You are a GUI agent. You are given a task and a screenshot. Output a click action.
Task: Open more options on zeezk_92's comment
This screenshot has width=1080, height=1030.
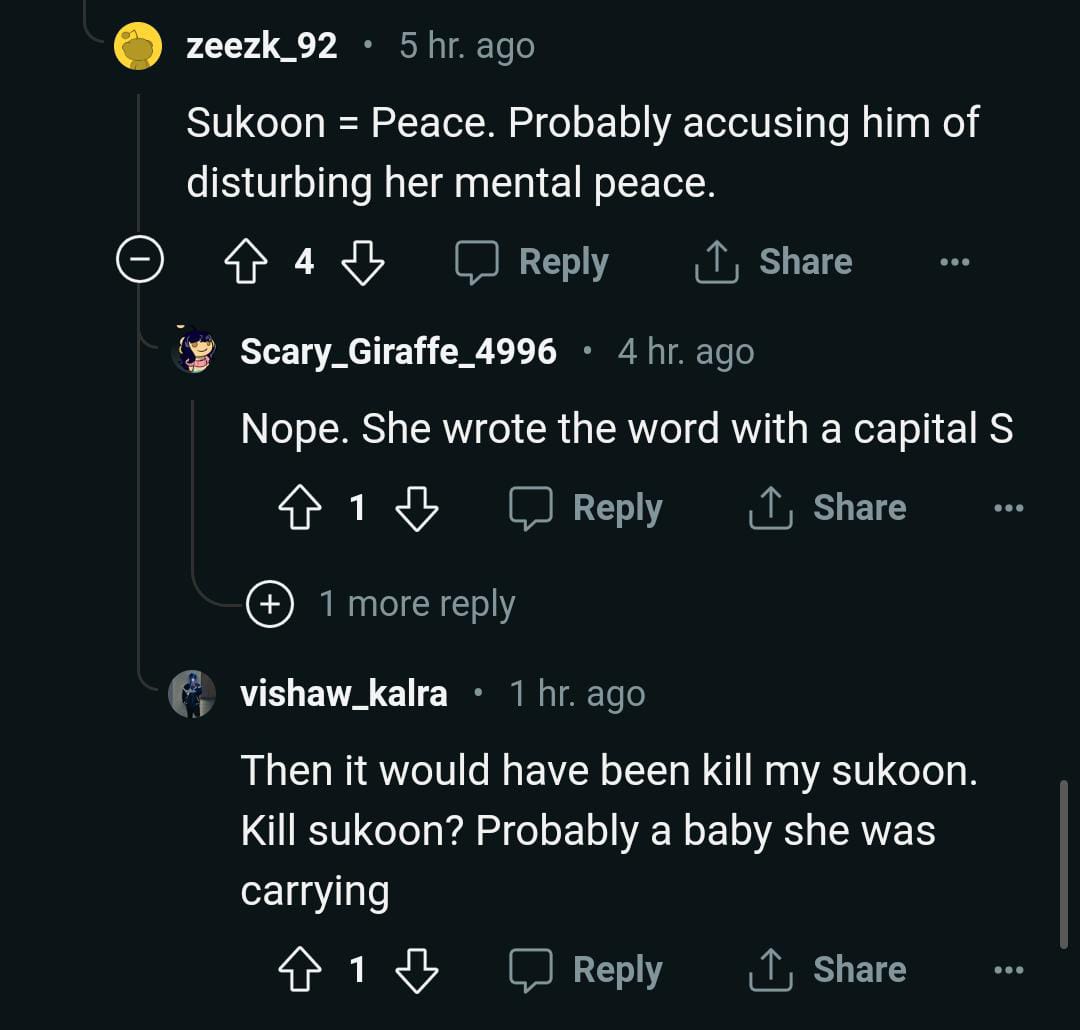(955, 263)
